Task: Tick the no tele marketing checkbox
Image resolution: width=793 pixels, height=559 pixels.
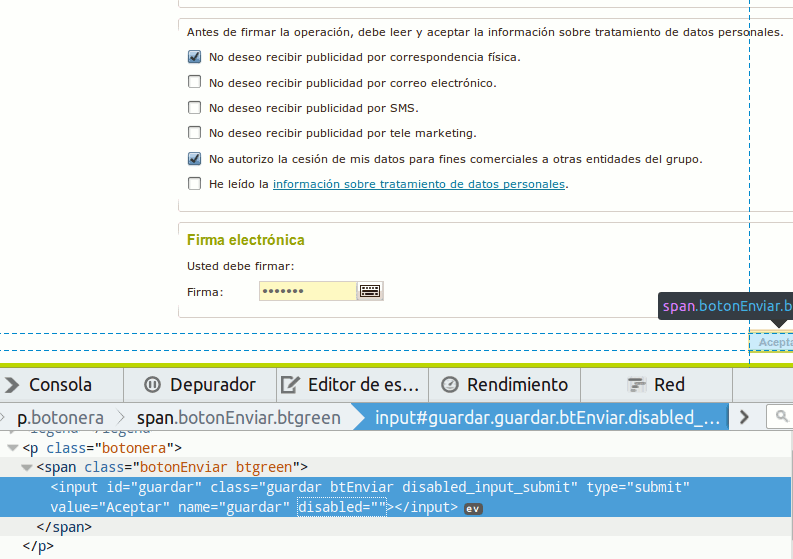Action: point(195,132)
